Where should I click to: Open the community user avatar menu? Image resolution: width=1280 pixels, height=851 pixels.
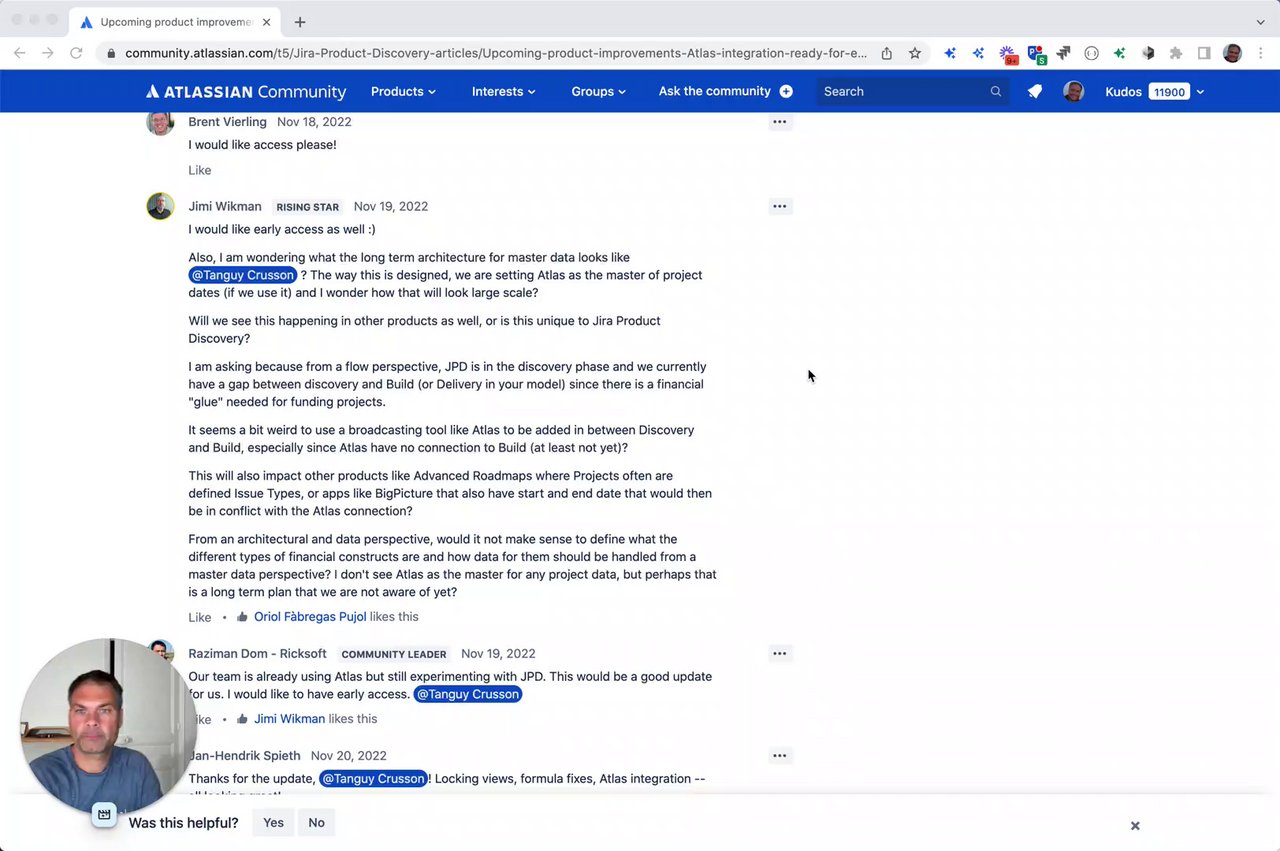tap(1074, 92)
